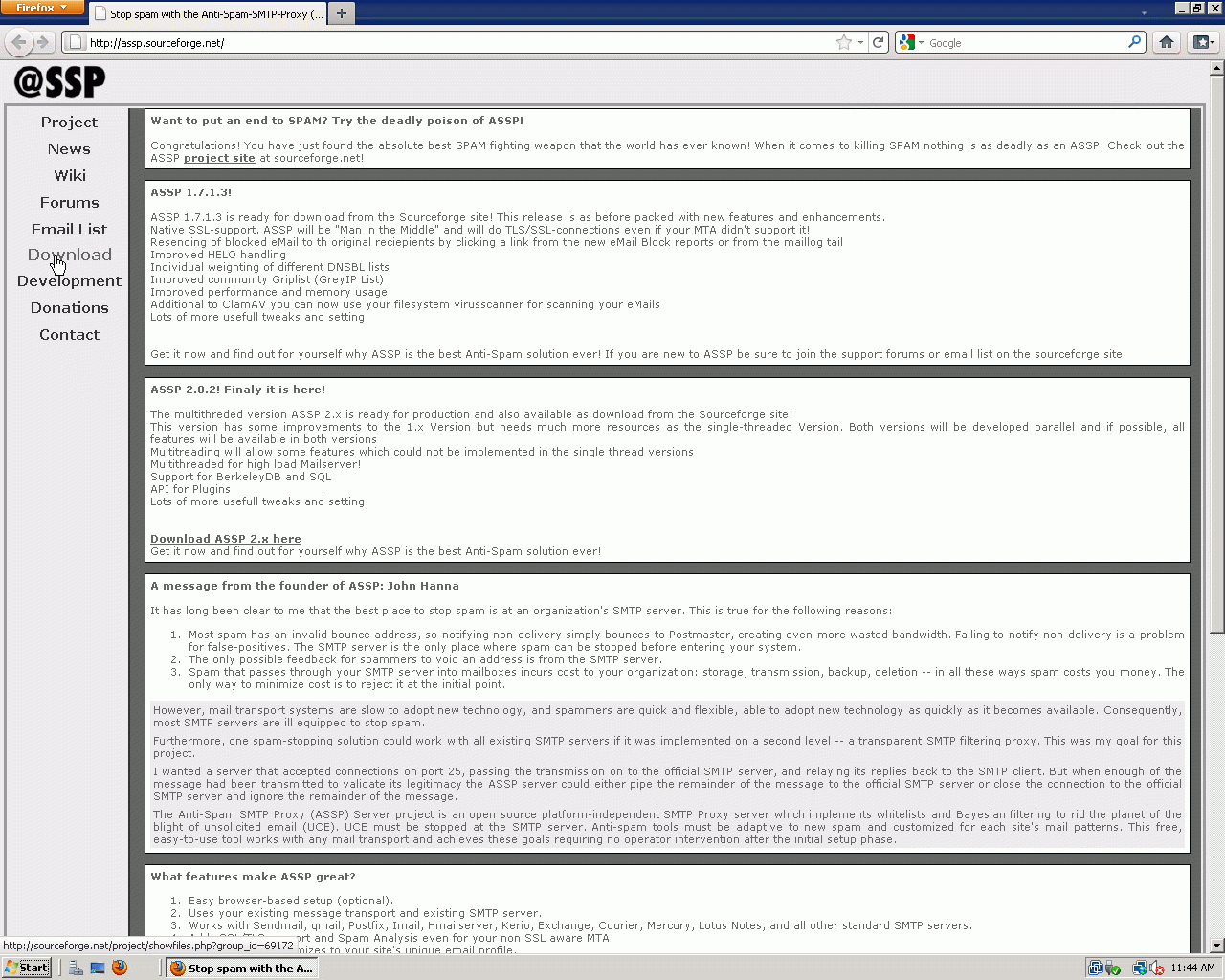The width and height of the screenshot is (1225, 980).
Task: Click the 'ASSP 1.7.1.3!' heading
Action: coord(190,192)
